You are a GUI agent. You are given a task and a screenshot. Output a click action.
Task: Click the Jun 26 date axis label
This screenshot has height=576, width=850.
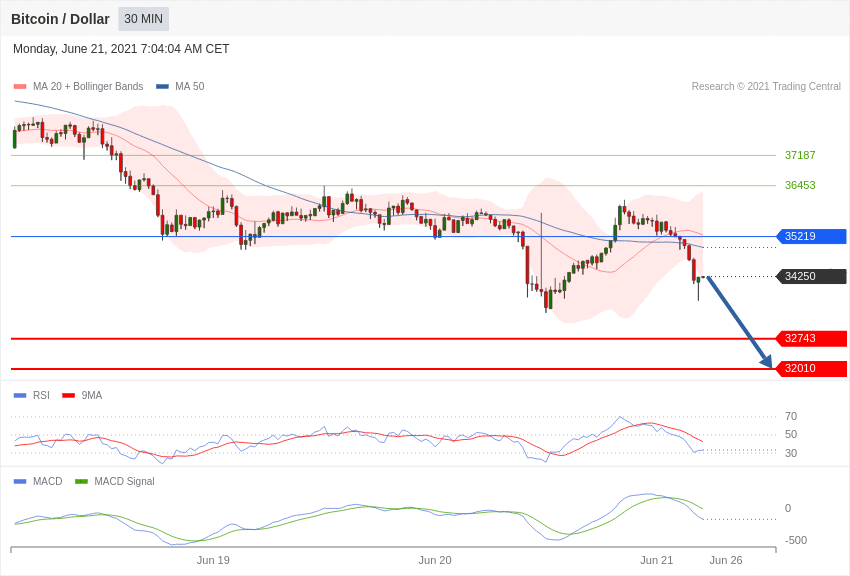[726, 560]
